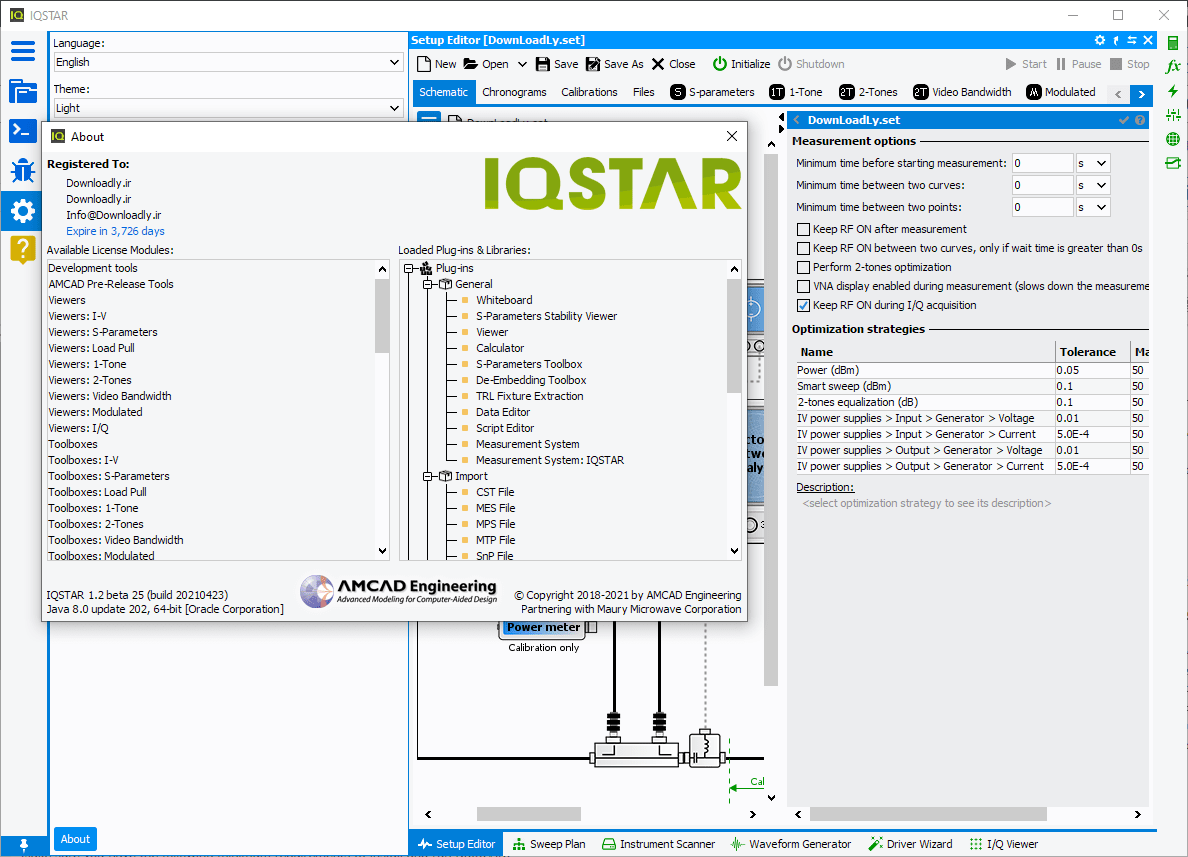Open the green calculator sidebar icon

tap(1173, 43)
